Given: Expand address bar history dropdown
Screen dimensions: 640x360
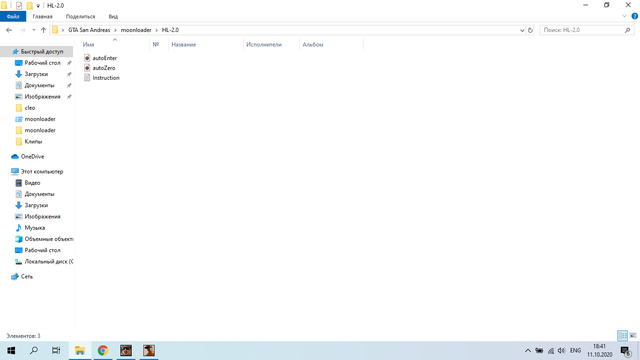Looking at the screenshot, I should point(522,30).
